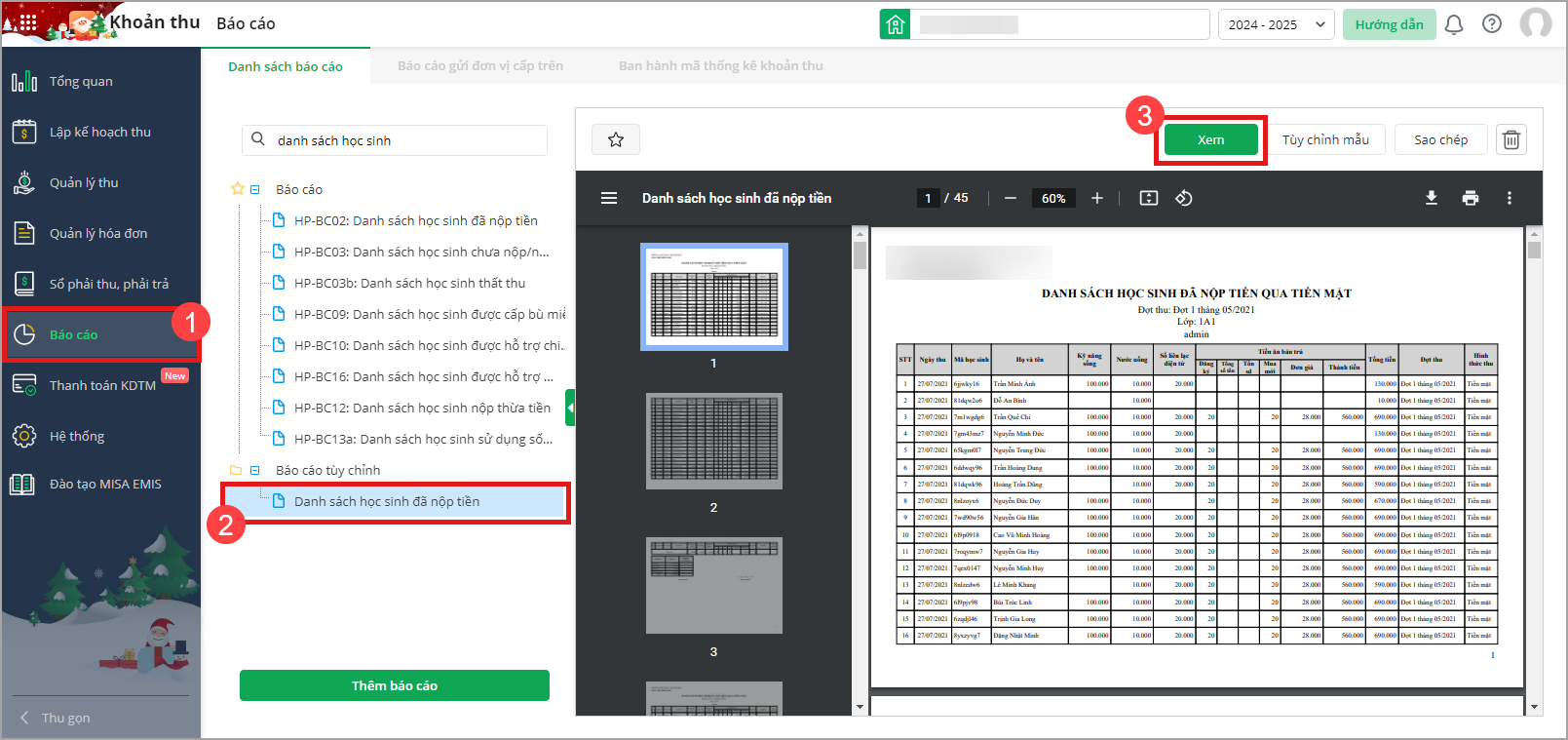Select PDF page 1 thumbnail

click(714, 296)
